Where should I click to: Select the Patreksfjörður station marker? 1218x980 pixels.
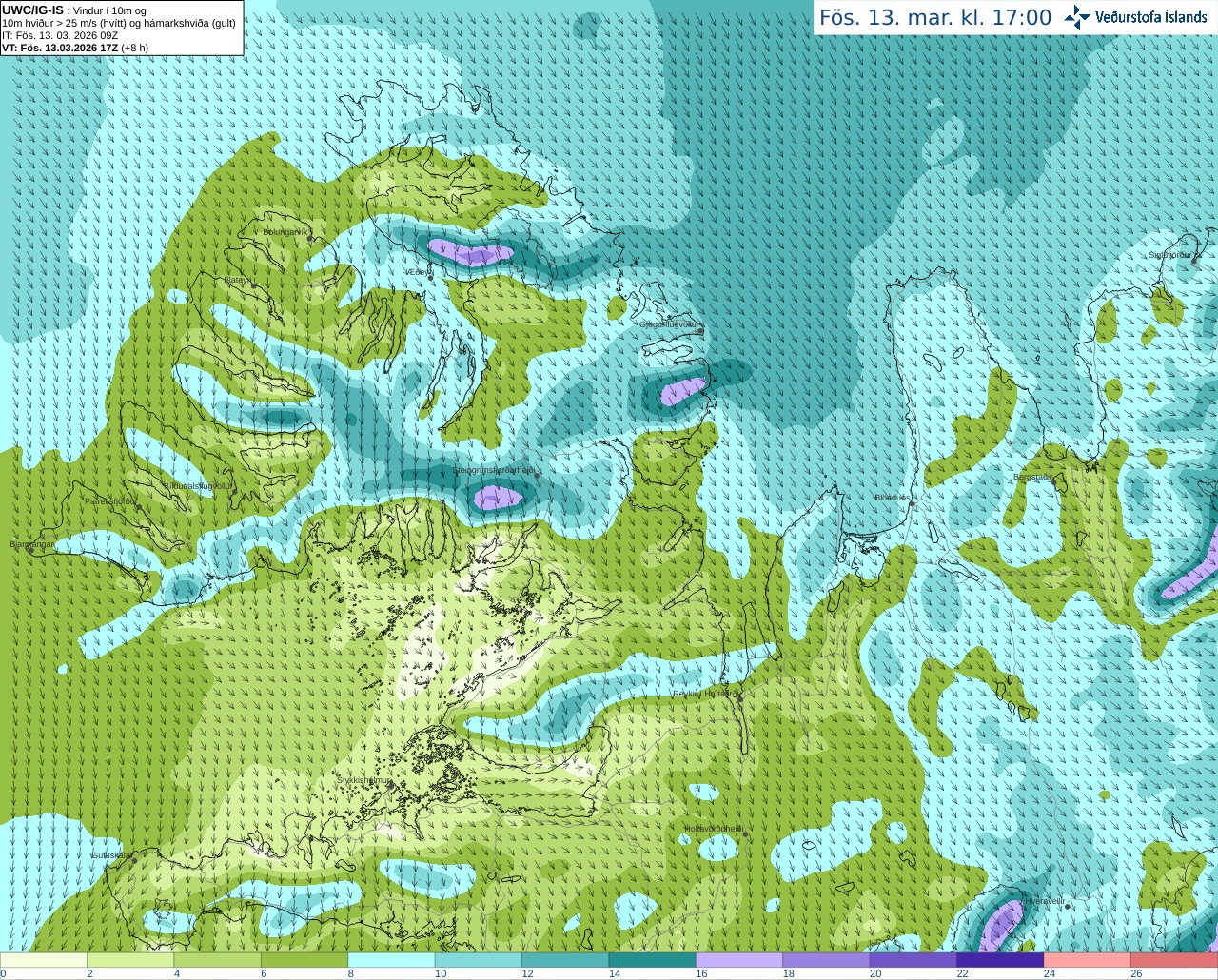pyautogui.click(x=139, y=506)
